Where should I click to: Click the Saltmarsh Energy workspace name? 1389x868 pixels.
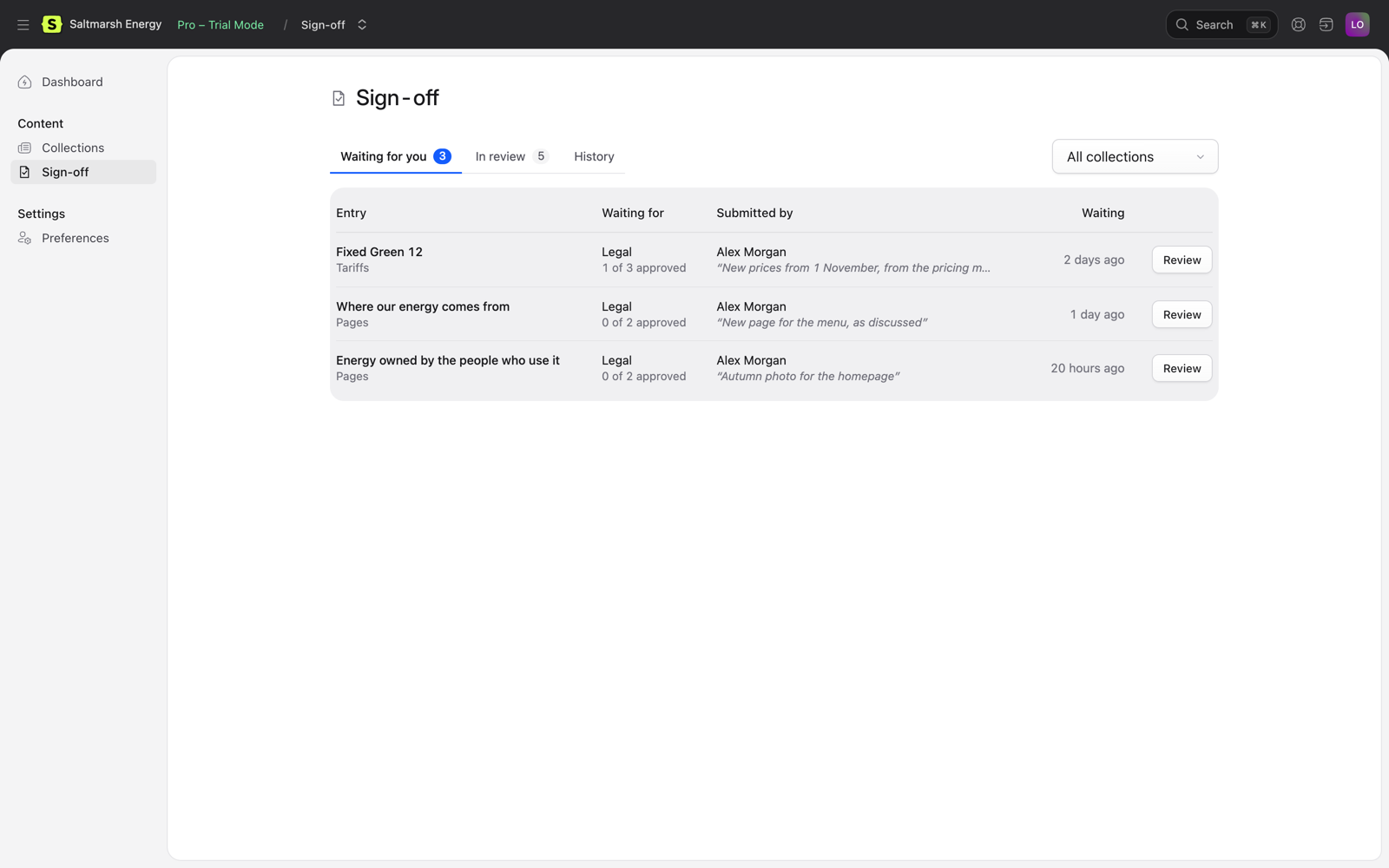115,24
